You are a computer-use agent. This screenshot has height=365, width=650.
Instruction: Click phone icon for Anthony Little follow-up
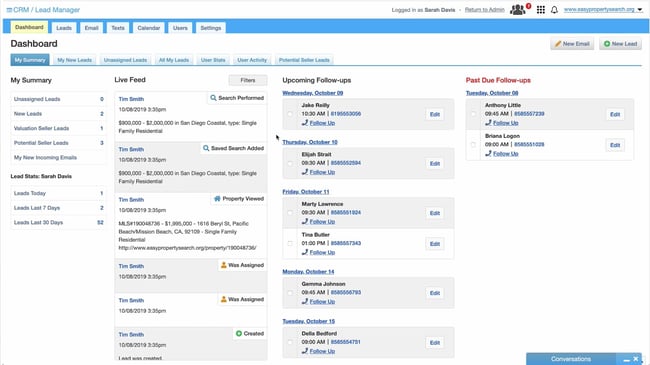(x=488, y=122)
